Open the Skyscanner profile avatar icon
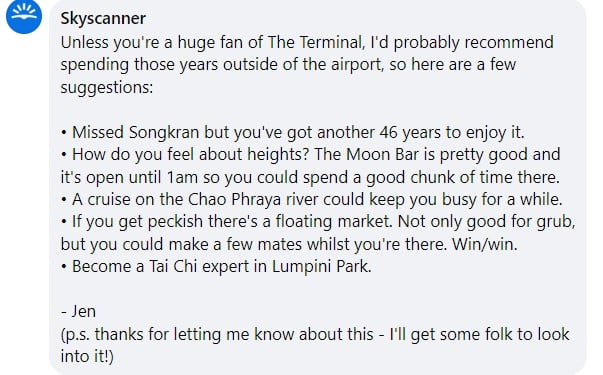Viewport: 603px width, 375px height. (24, 16)
